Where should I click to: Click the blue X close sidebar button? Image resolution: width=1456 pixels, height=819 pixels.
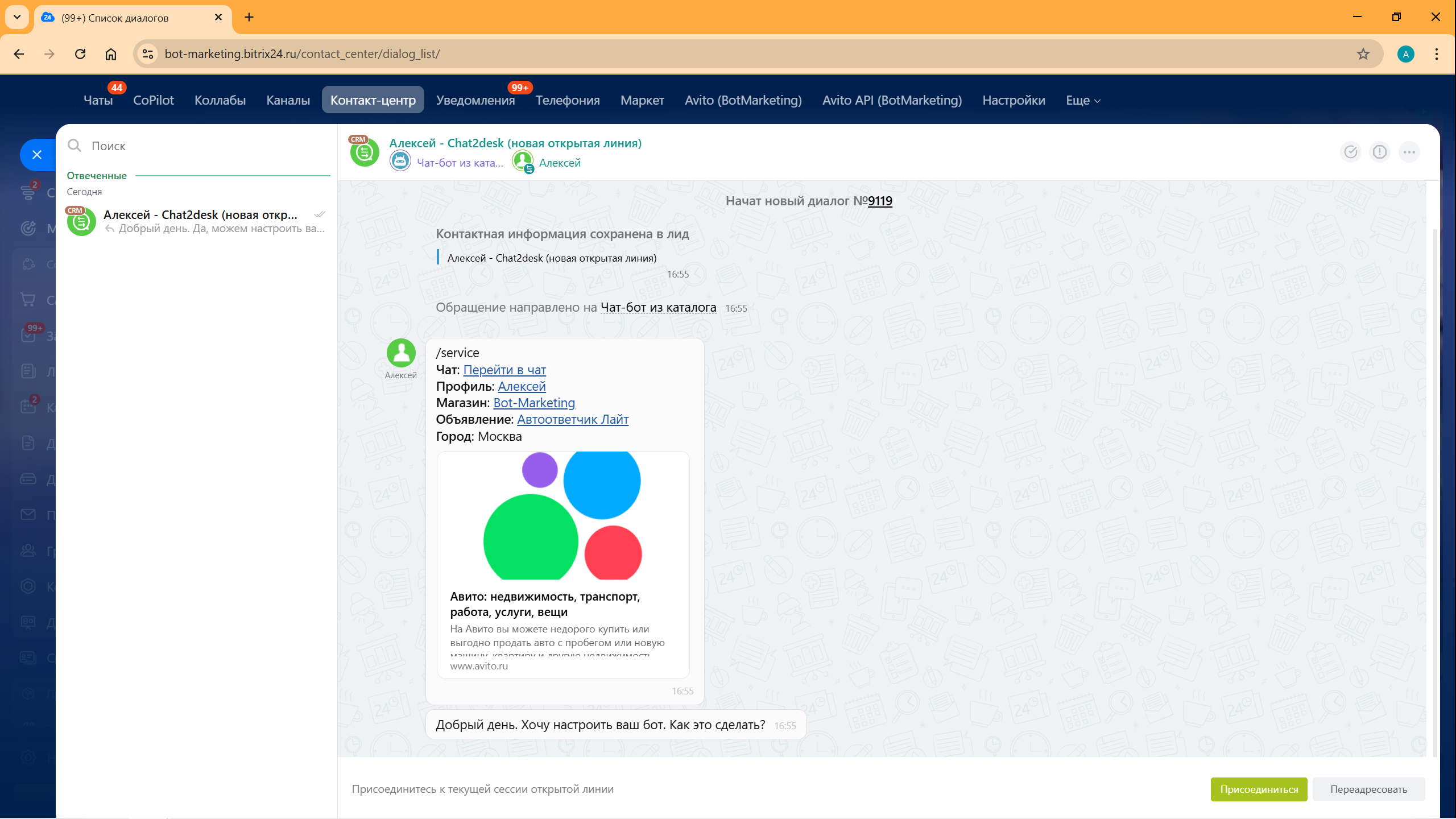37,155
